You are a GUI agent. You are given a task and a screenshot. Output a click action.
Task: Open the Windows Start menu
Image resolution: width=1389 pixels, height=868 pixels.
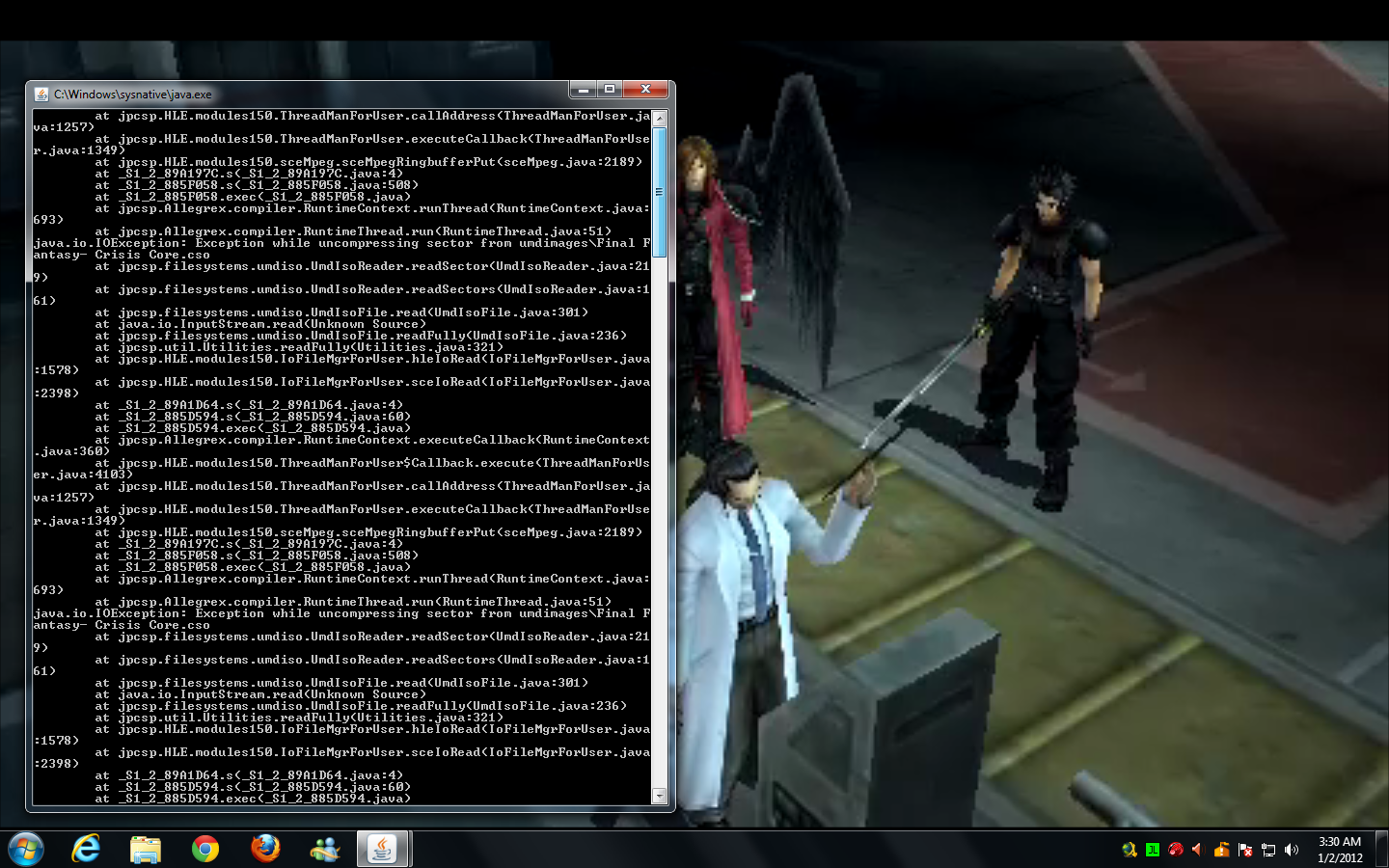(x=26, y=849)
